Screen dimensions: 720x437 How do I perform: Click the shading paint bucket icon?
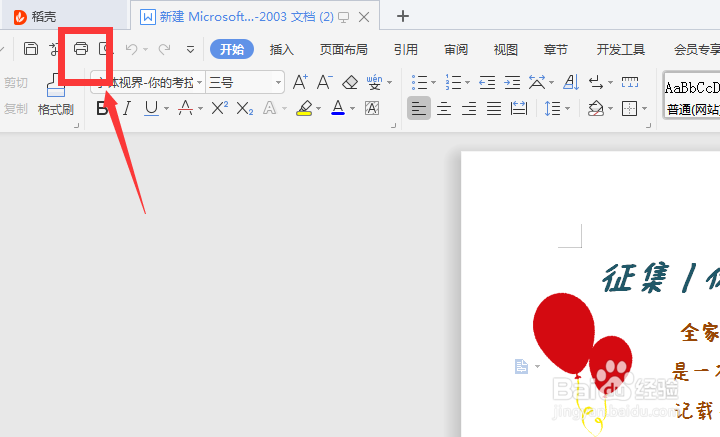pos(596,109)
